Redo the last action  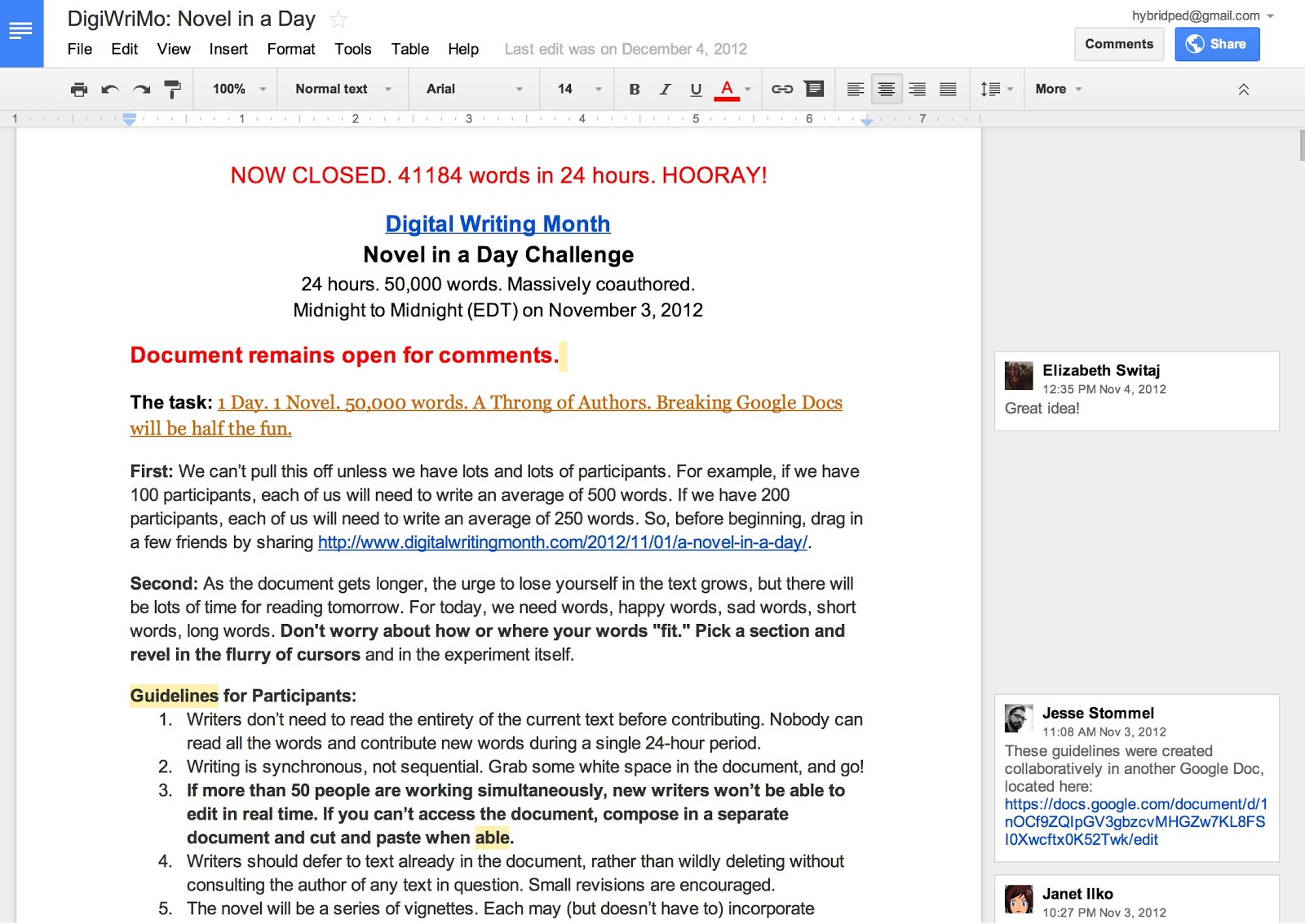142,89
